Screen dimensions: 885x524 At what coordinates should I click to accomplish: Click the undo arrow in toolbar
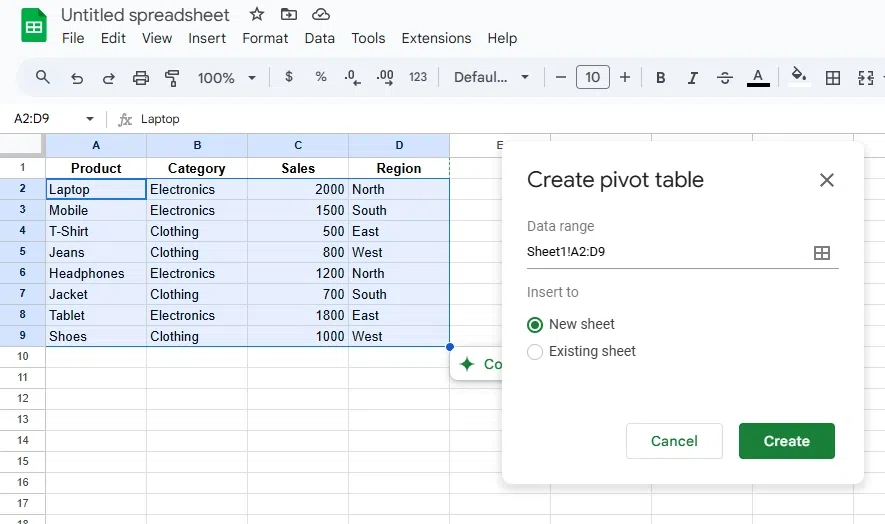tap(77, 78)
